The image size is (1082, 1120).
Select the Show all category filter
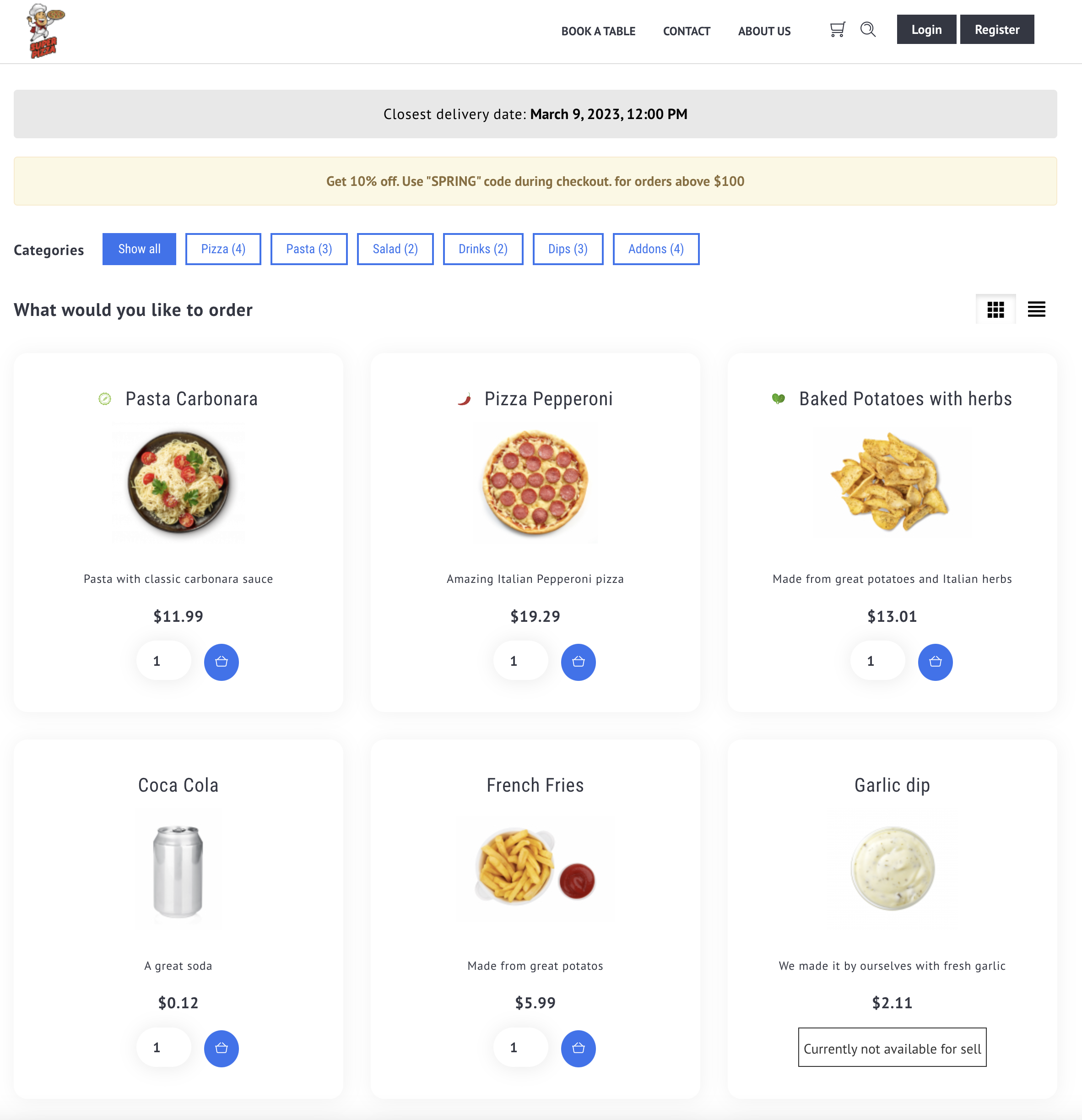(x=139, y=249)
